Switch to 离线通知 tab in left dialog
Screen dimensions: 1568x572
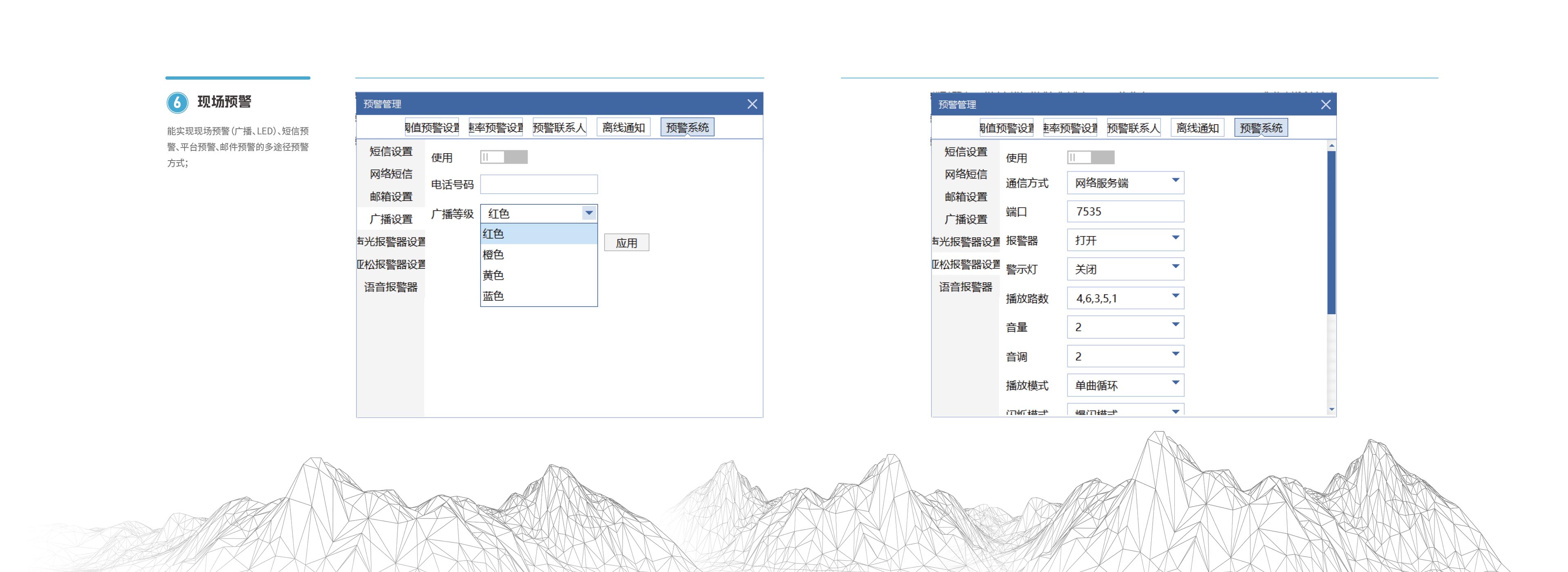pyautogui.click(x=623, y=127)
